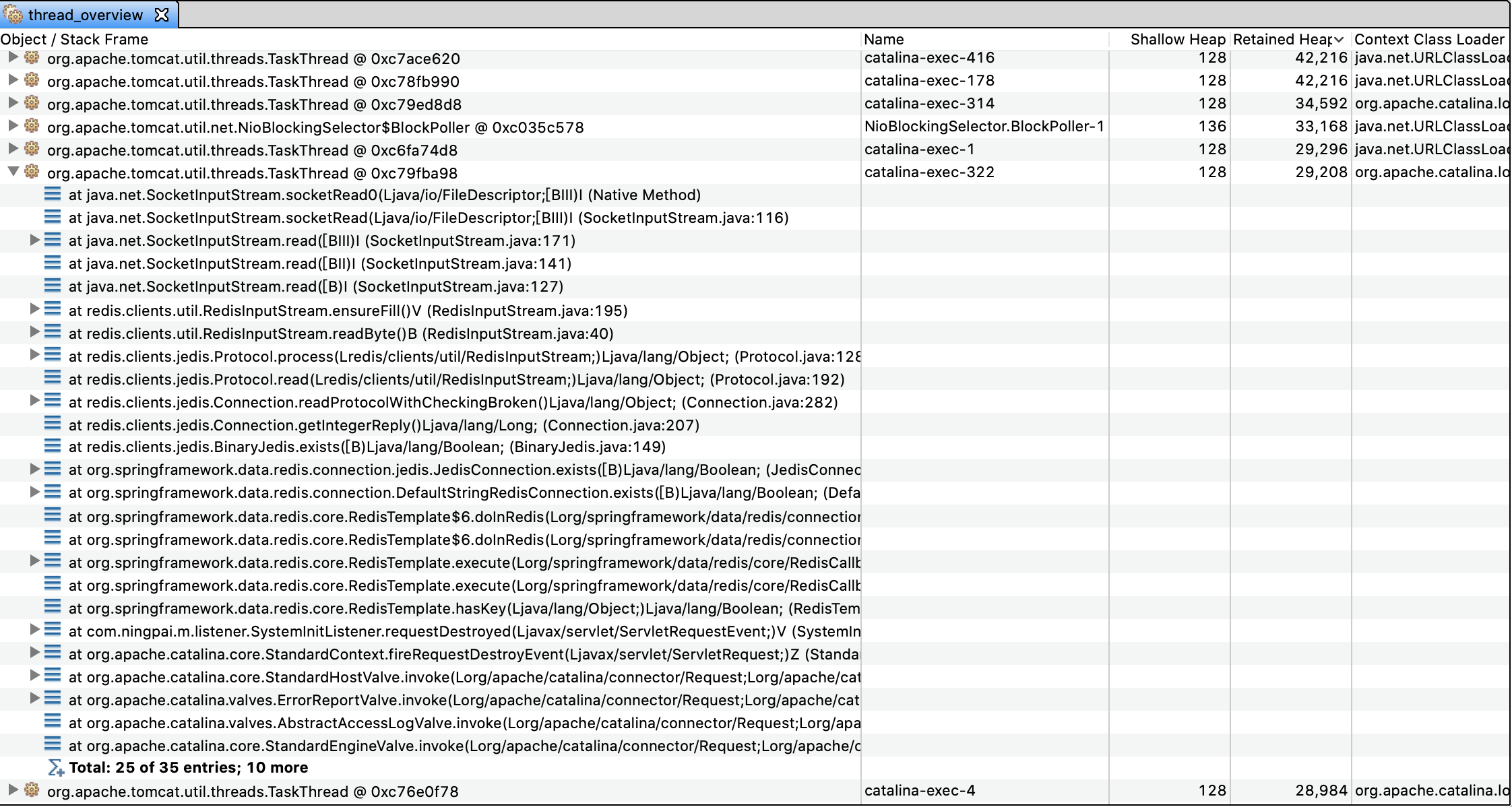Click thread icon for TaskThread @ 0xc79fba98

click(32, 172)
